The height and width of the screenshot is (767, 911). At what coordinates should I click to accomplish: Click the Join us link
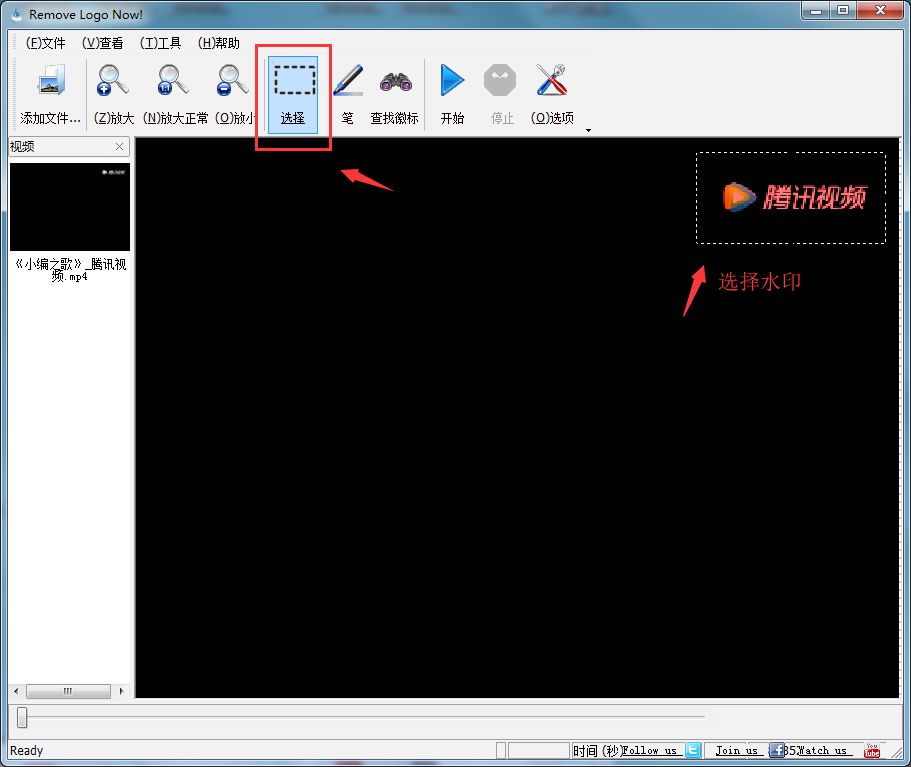[737, 751]
